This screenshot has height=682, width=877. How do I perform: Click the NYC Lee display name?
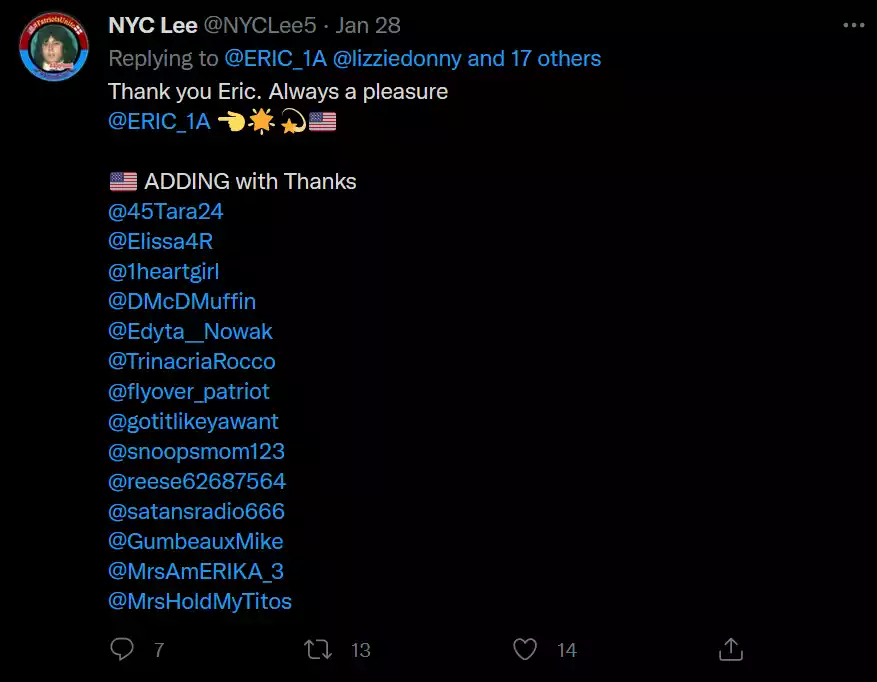[152, 26]
